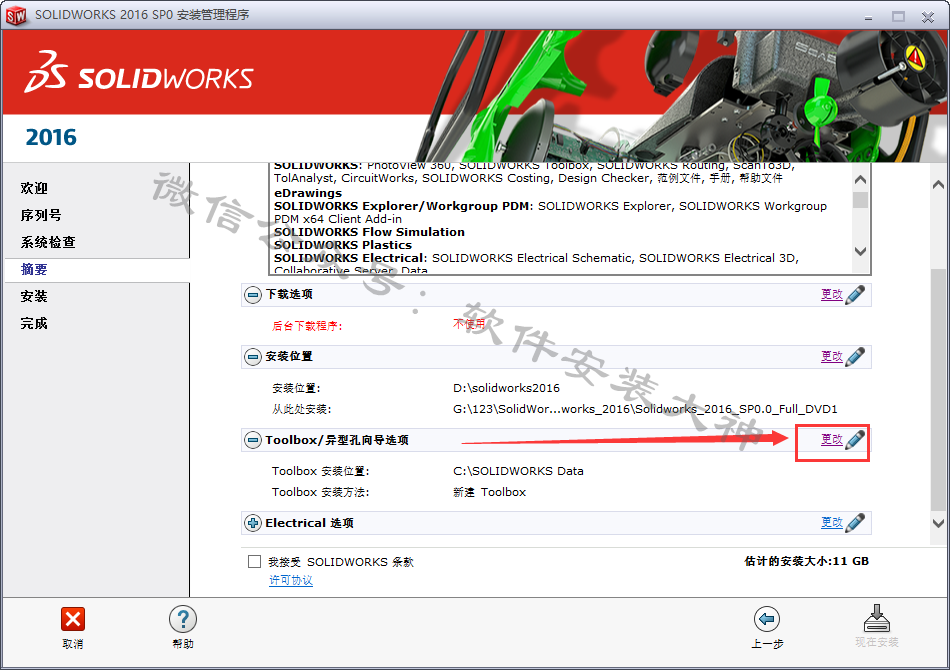Image resolution: width=950 pixels, height=670 pixels.
Task: Open the 许可协议 license agreement link
Action: 291,580
